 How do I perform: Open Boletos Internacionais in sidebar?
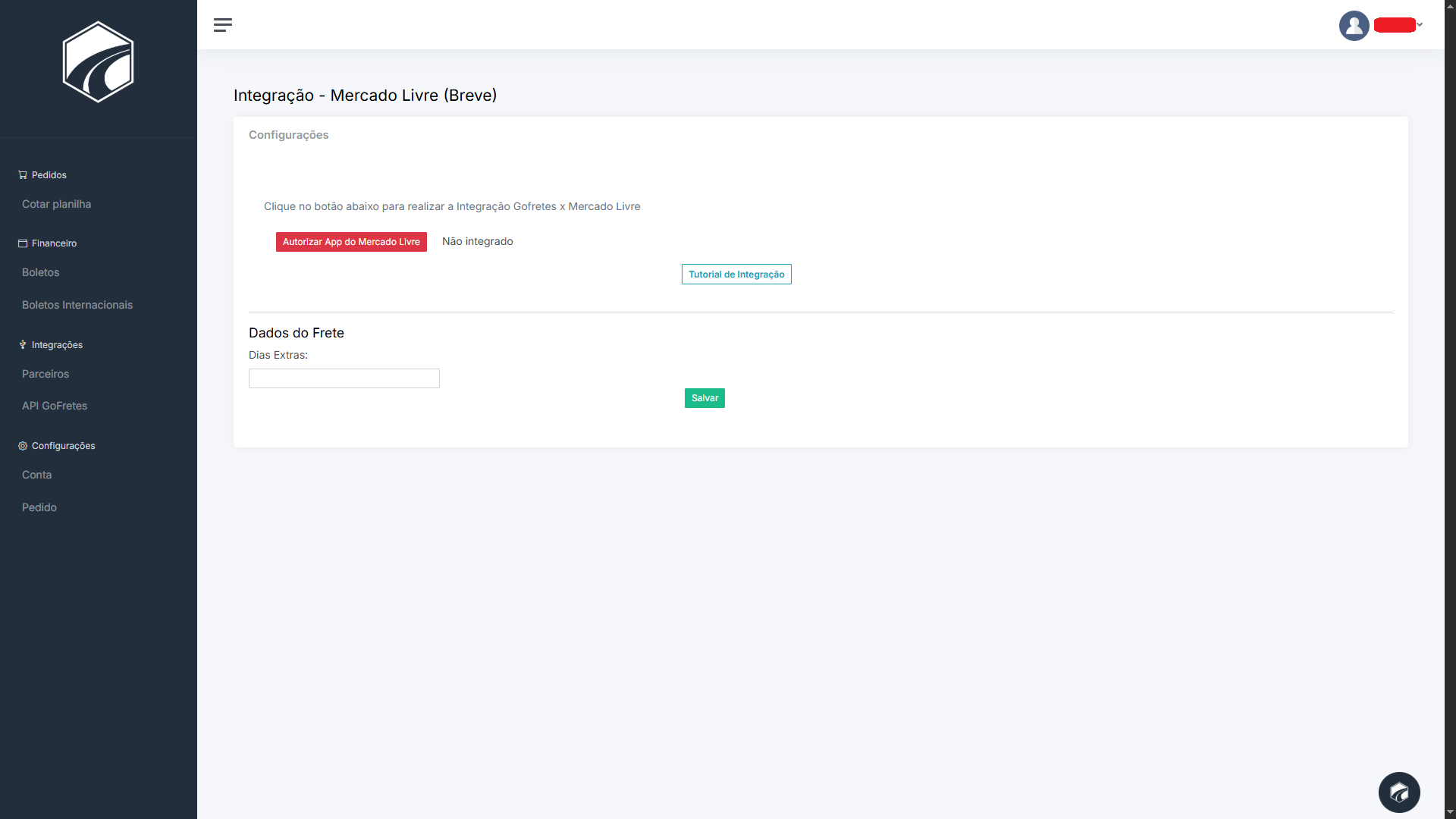(x=77, y=305)
